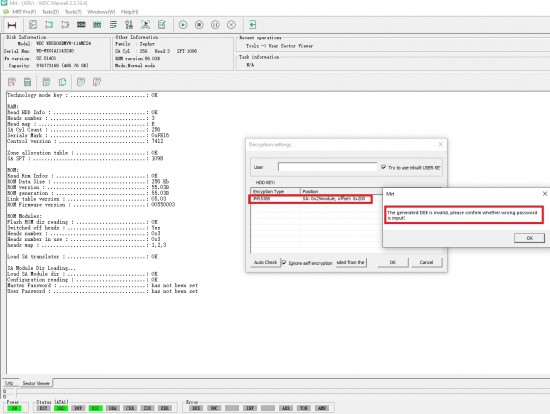Click the teal memory chip icon
The width and height of the screenshot is (550, 414).
(97, 25)
